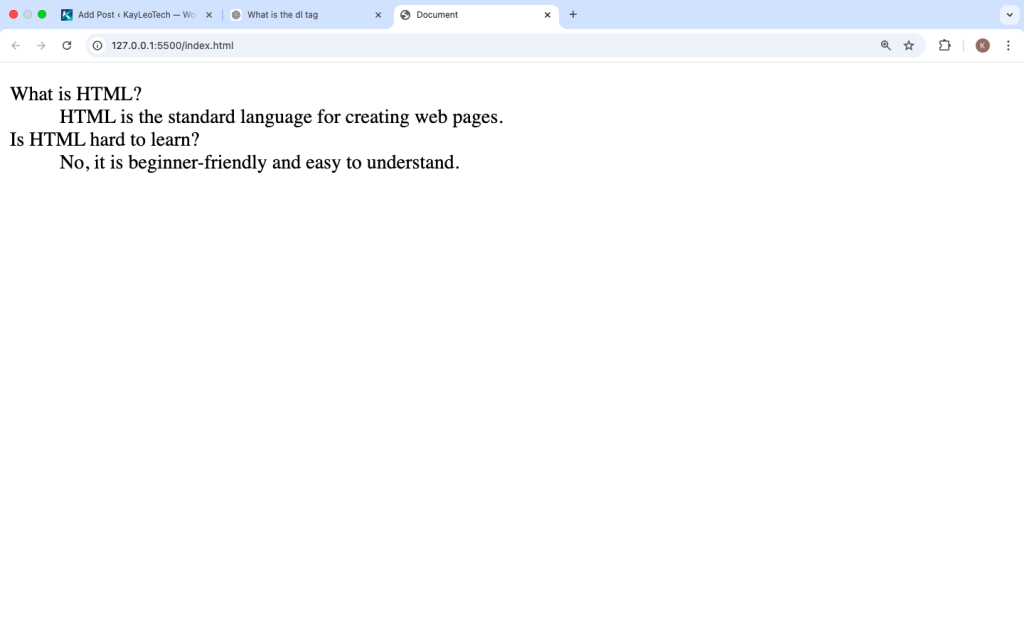Viewport: 1024px width, 640px height.
Task: Add a new tab with plus button
Action: [x=573, y=15]
